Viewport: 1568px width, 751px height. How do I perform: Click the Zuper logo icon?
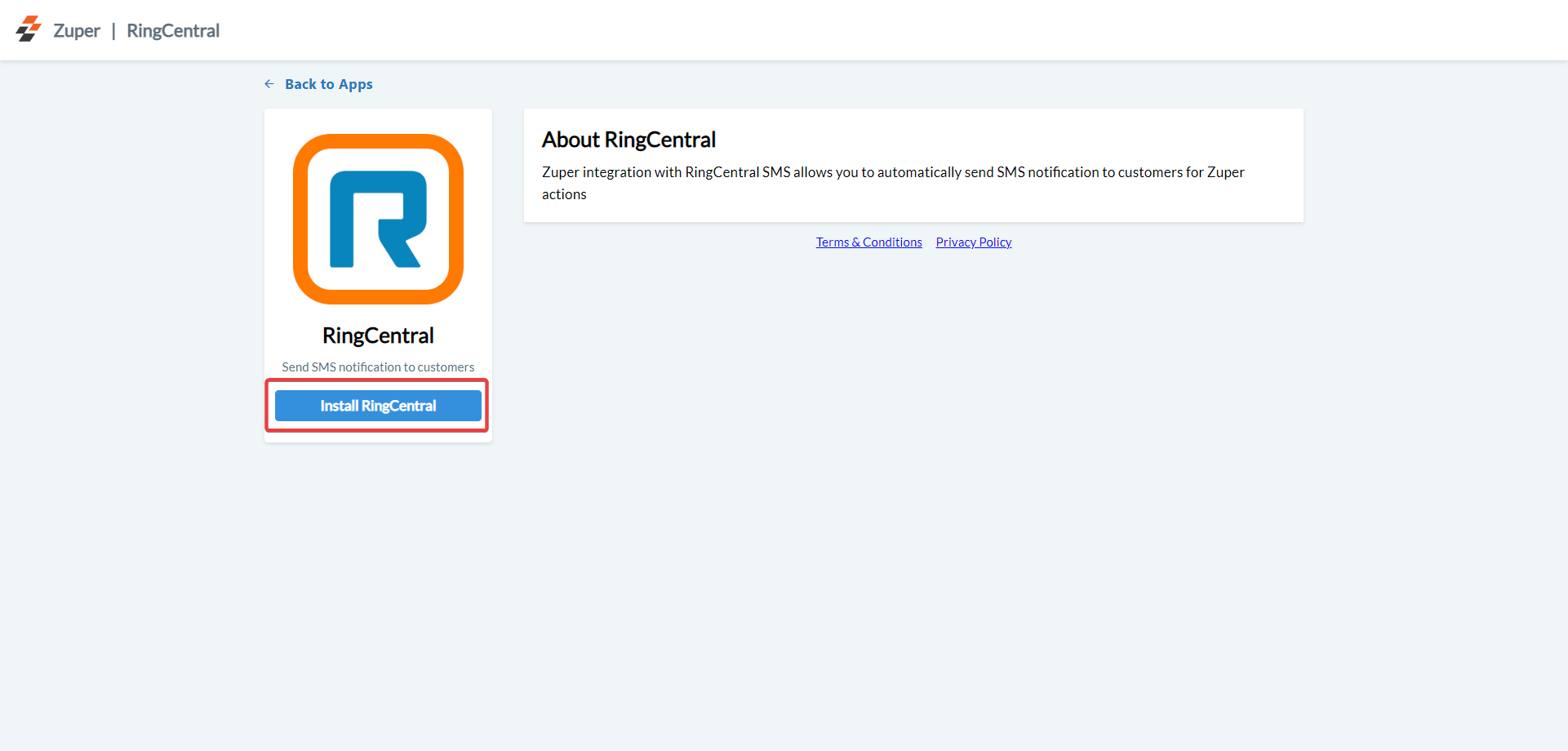pyautogui.click(x=29, y=29)
